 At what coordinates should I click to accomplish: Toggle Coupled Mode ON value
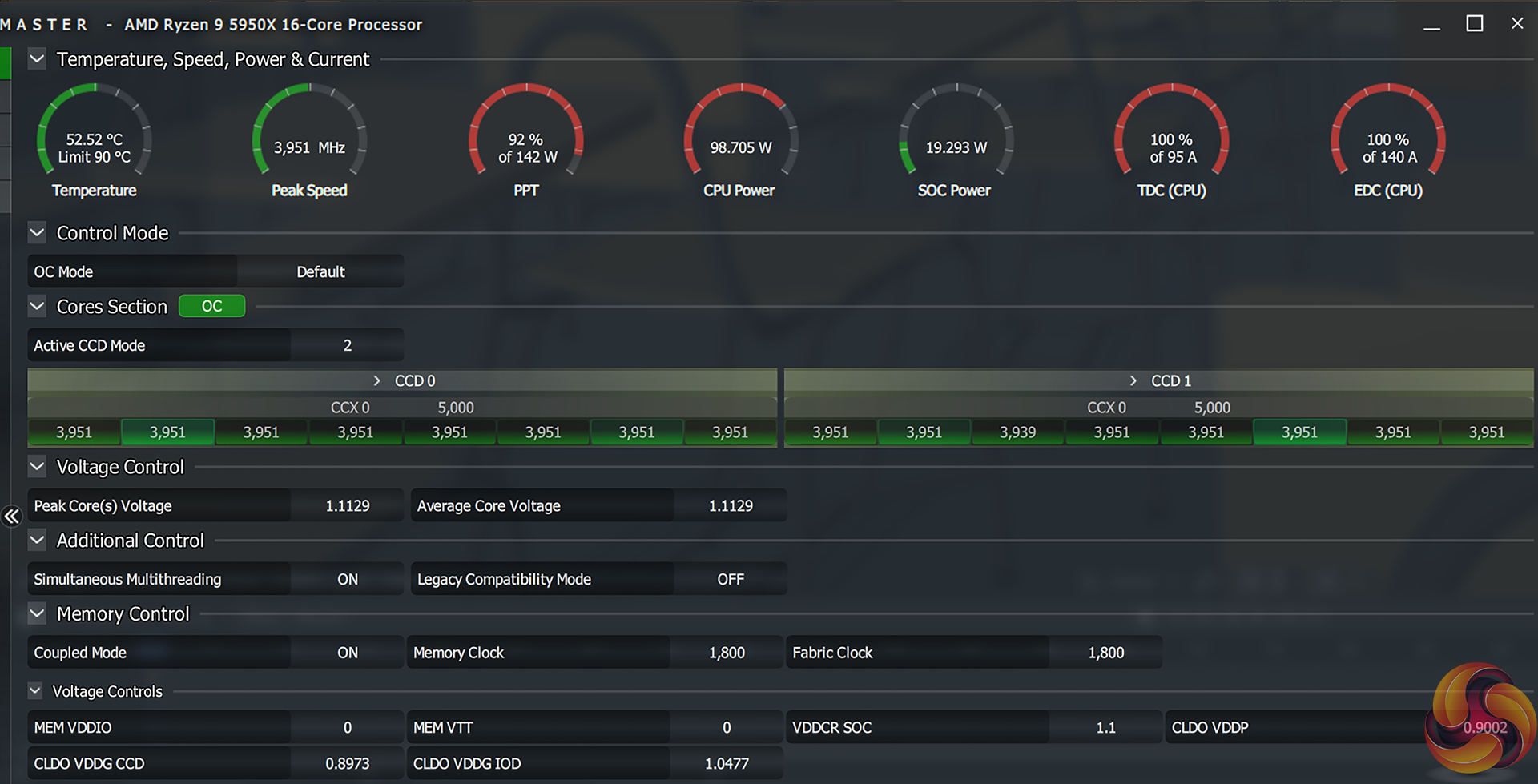pyautogui.click(x=348, y=653)
